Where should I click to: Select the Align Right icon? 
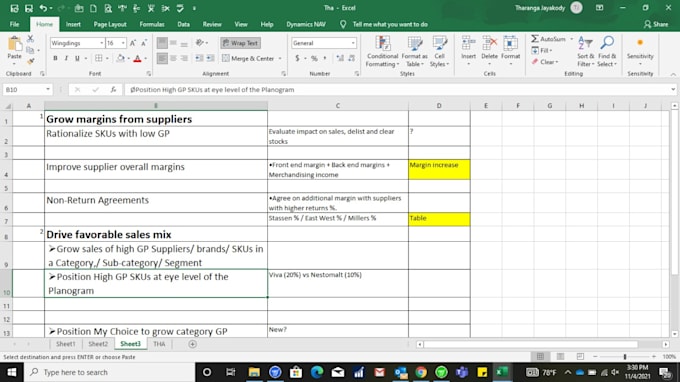tap(184, 58)
